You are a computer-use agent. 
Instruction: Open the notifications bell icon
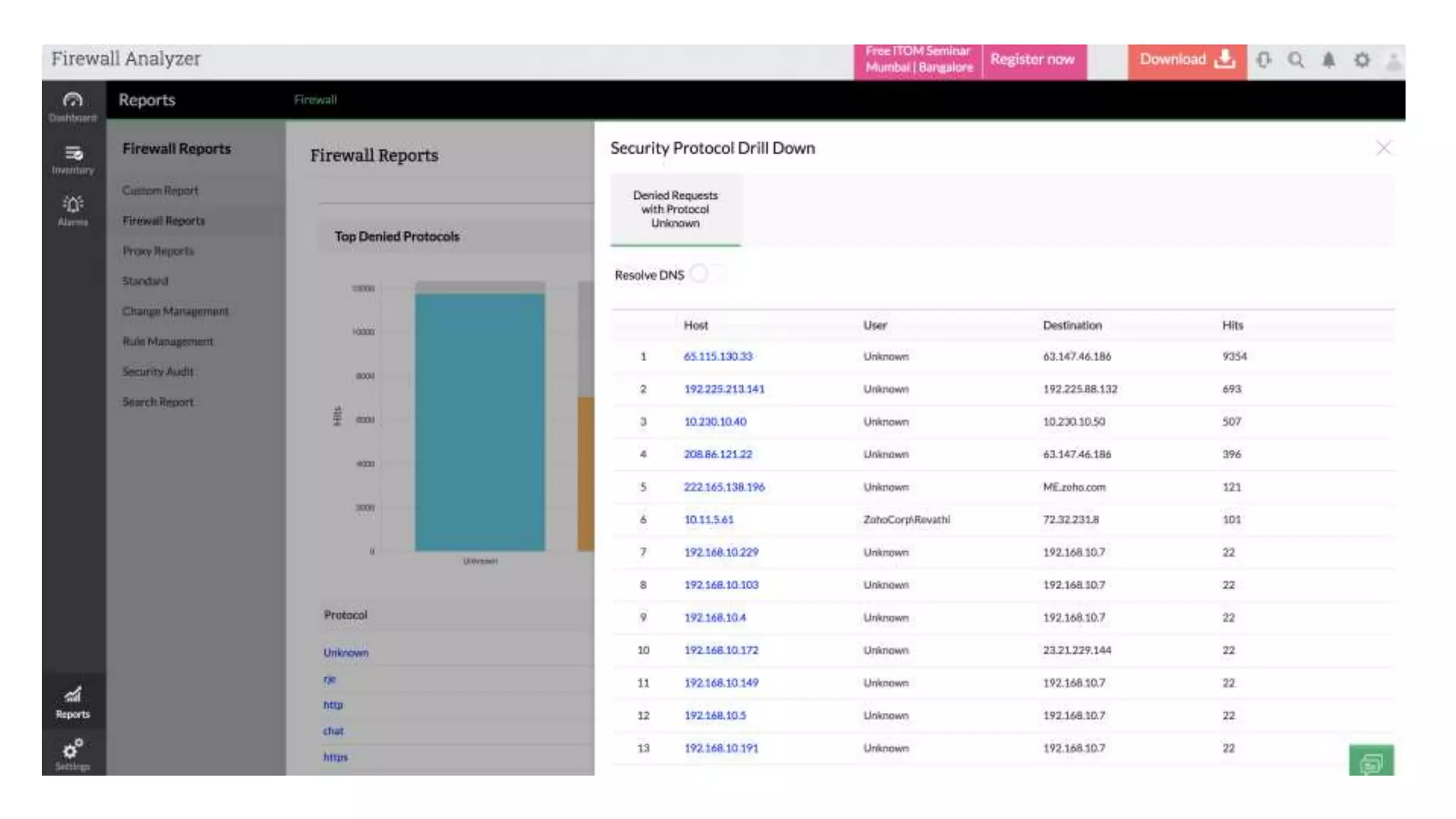click(x=1328, y=60)
